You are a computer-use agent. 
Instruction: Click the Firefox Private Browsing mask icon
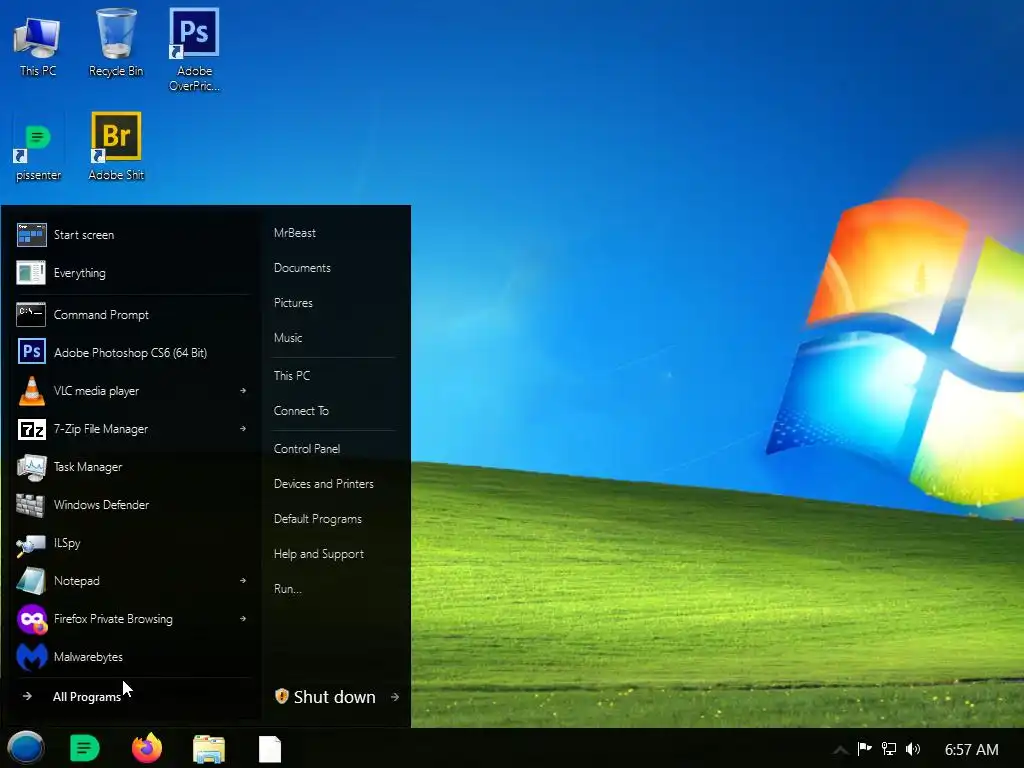31,619
